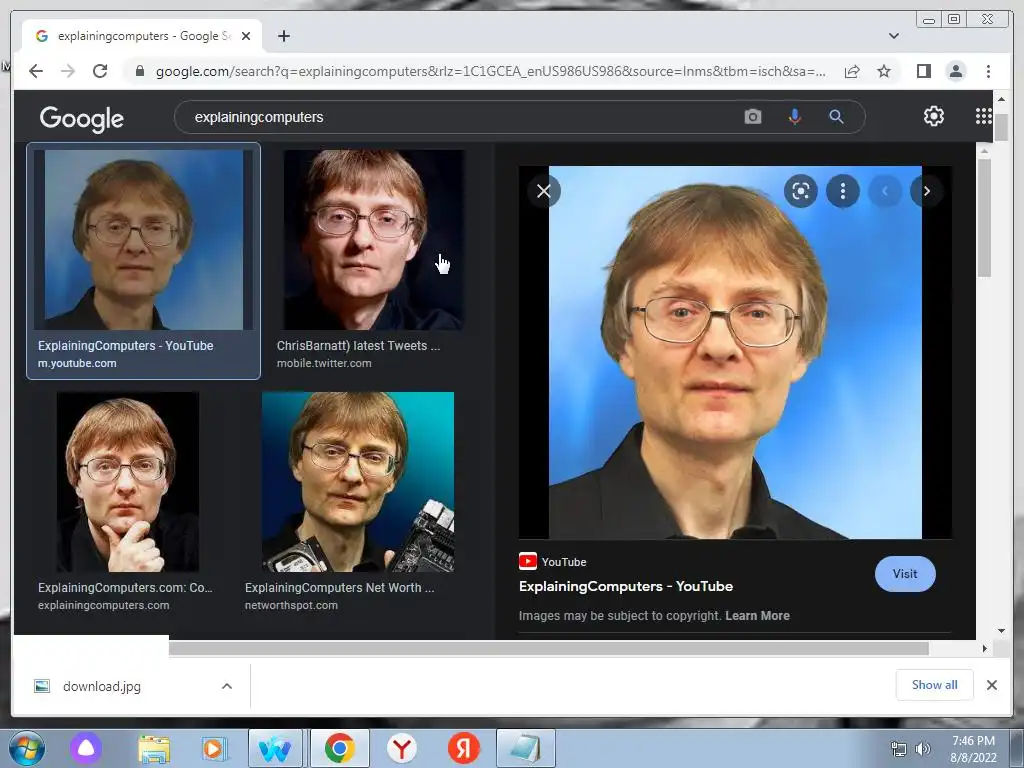Start voice search with the microphone icon

tap(794, 117)
